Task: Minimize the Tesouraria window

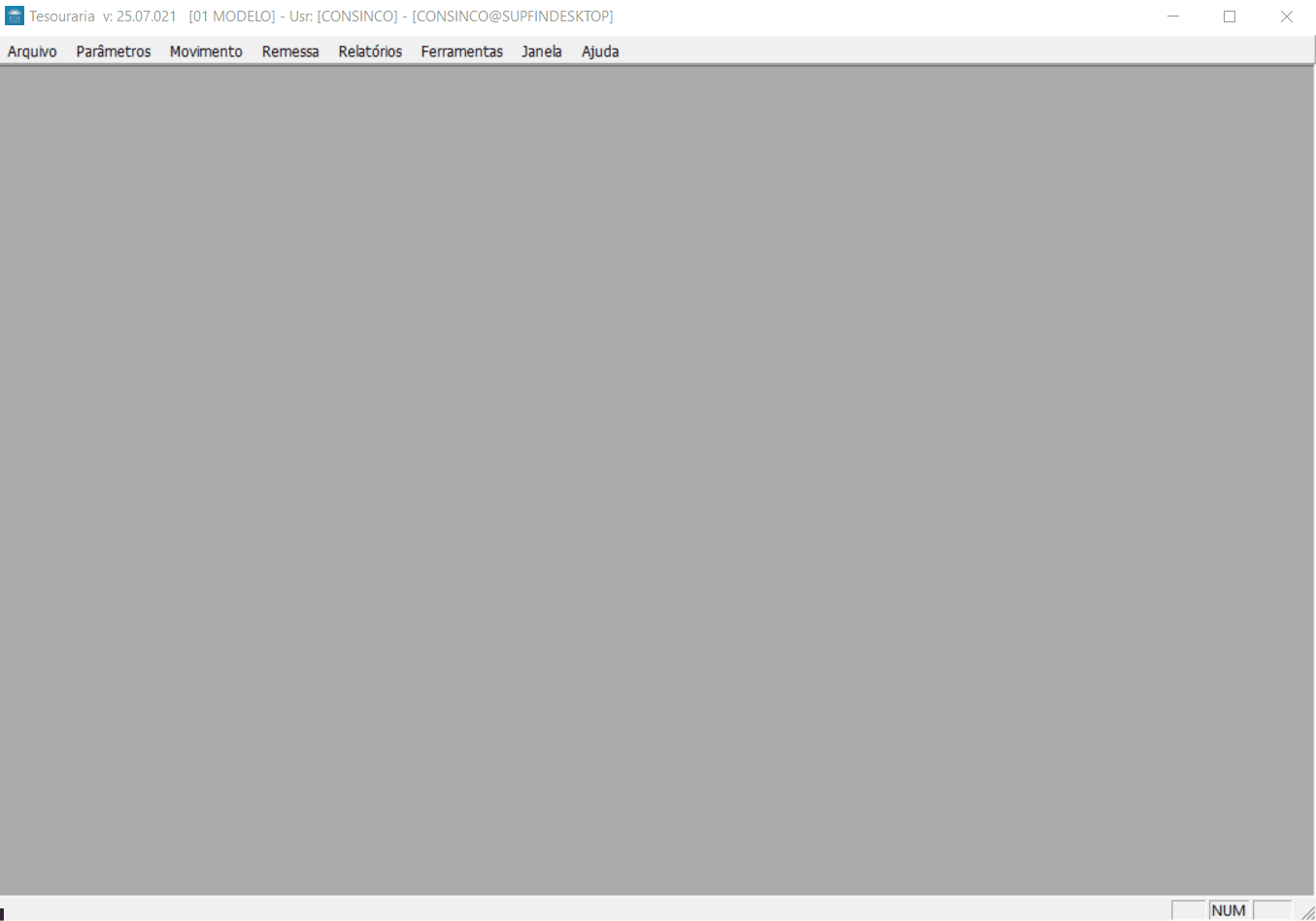Action: pos(1173,17)
